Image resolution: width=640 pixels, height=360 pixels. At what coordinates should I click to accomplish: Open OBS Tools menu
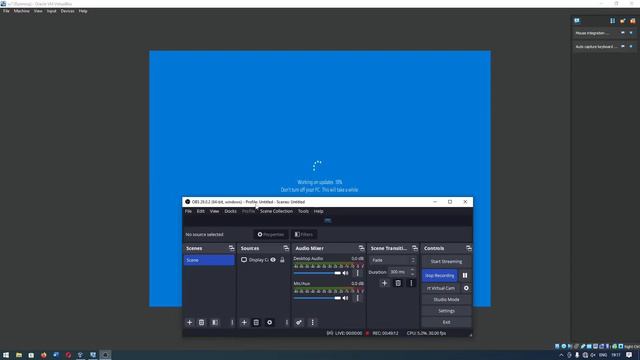pos(303,211)
